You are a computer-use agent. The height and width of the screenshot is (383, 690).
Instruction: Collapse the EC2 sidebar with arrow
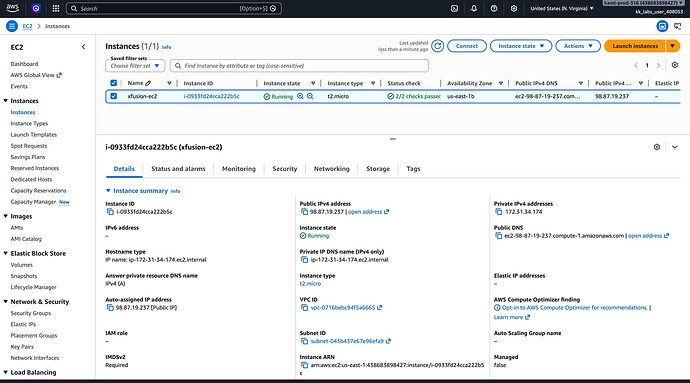[84, 47]
